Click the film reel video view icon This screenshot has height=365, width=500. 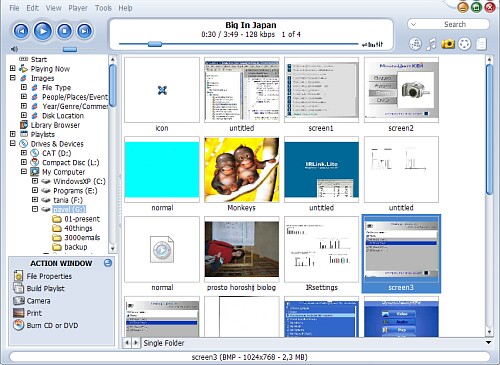[x=464, y=44]
